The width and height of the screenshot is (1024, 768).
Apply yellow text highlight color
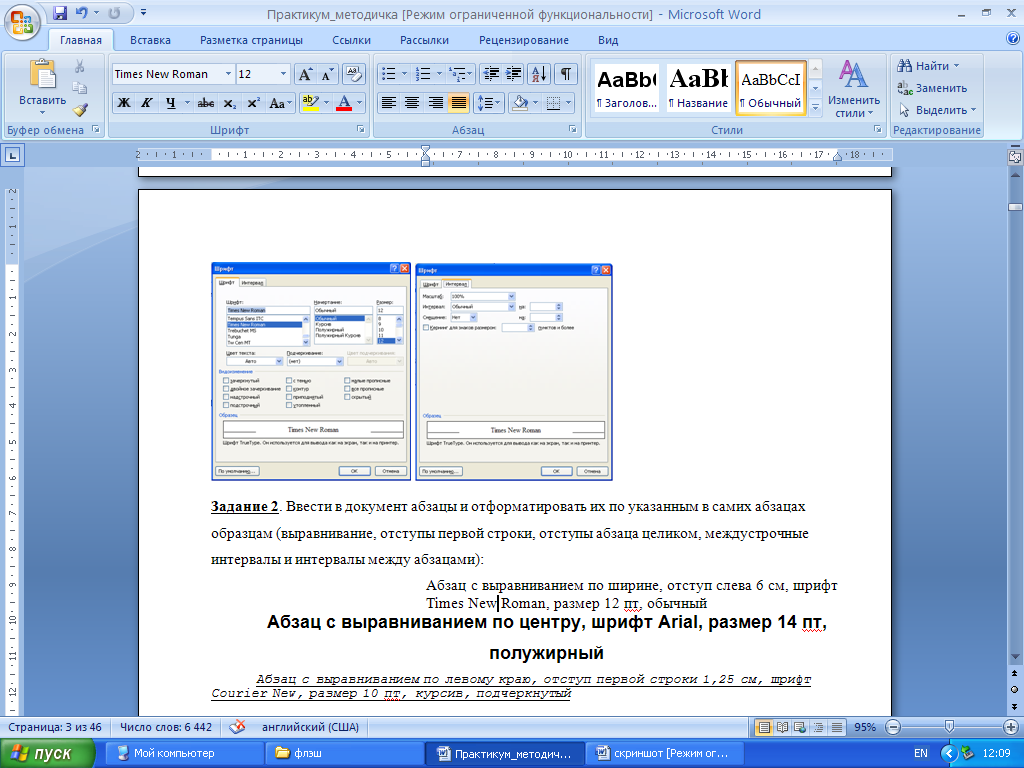(310, 103)
